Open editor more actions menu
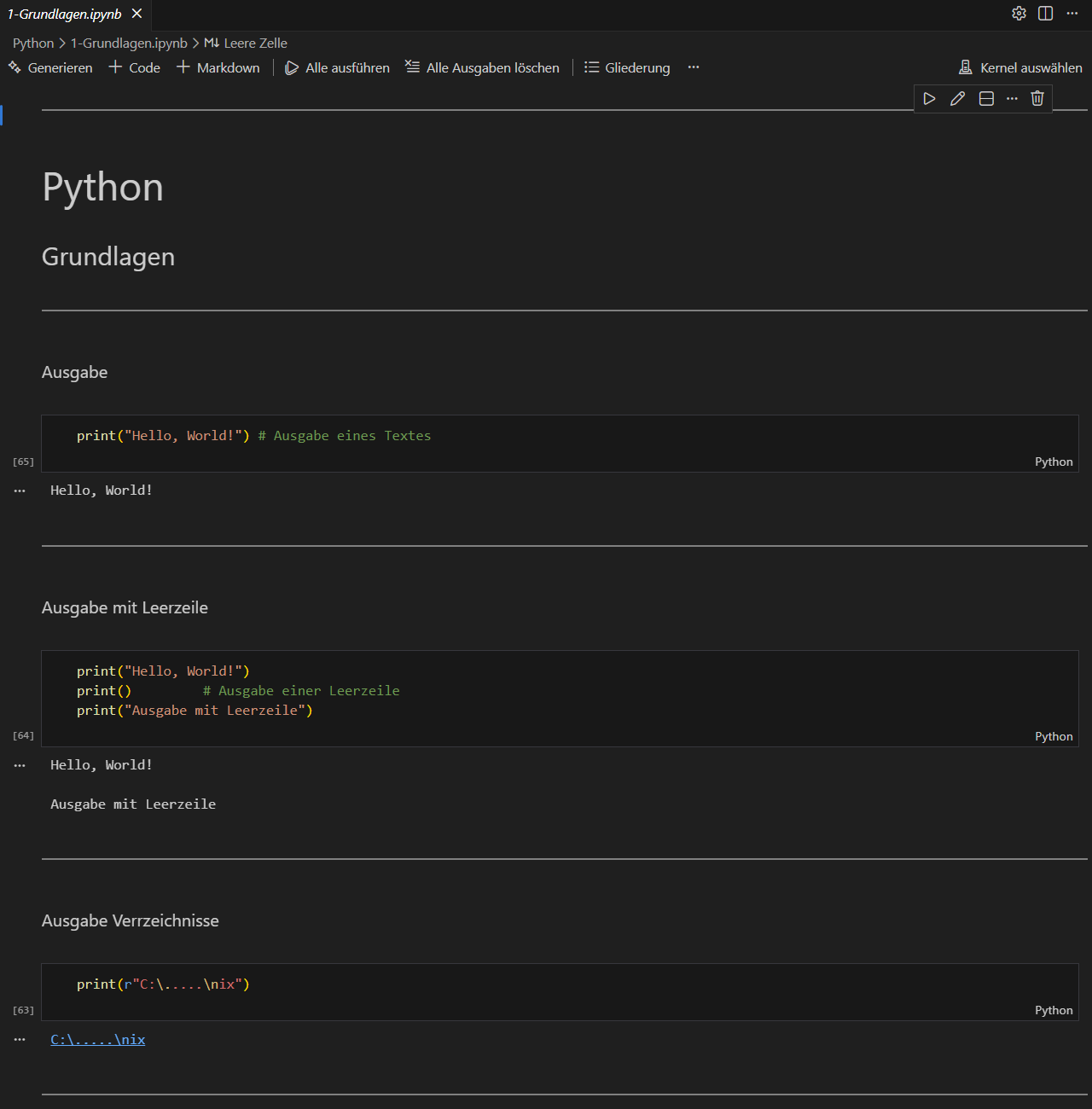1092x1109 pixels. pyautogui.click(x=1072, y=14)
